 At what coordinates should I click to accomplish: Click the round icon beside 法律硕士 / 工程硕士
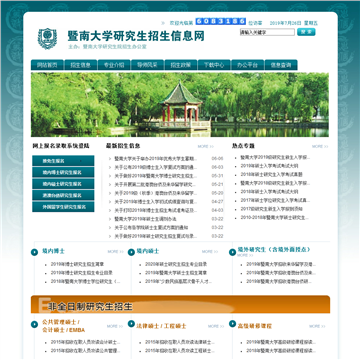131,324
